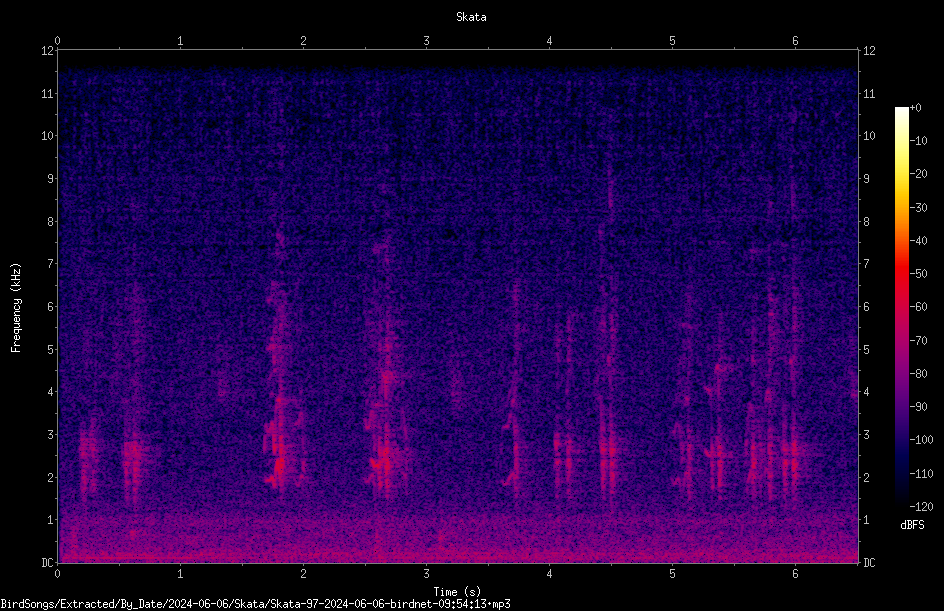The image size is (944, 611).
Task: Click the 0 second tick on bottom axis
Action: (57, 574)
